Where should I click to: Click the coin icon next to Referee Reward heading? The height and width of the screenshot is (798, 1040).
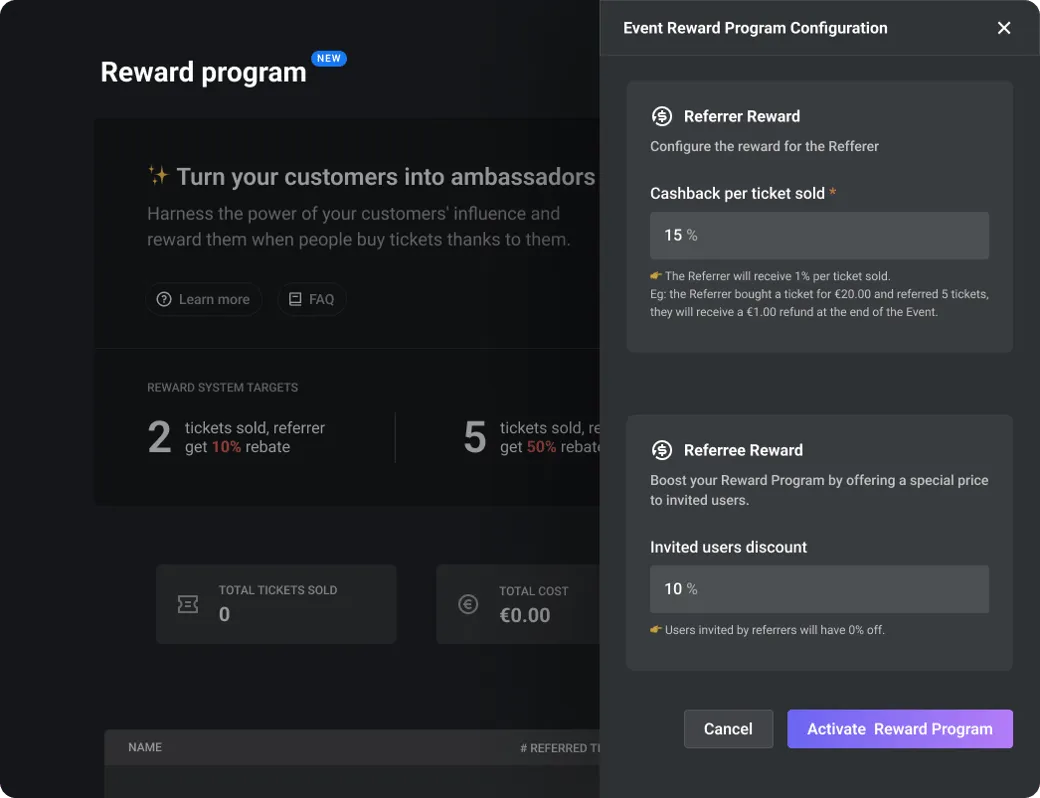point(662,449)
